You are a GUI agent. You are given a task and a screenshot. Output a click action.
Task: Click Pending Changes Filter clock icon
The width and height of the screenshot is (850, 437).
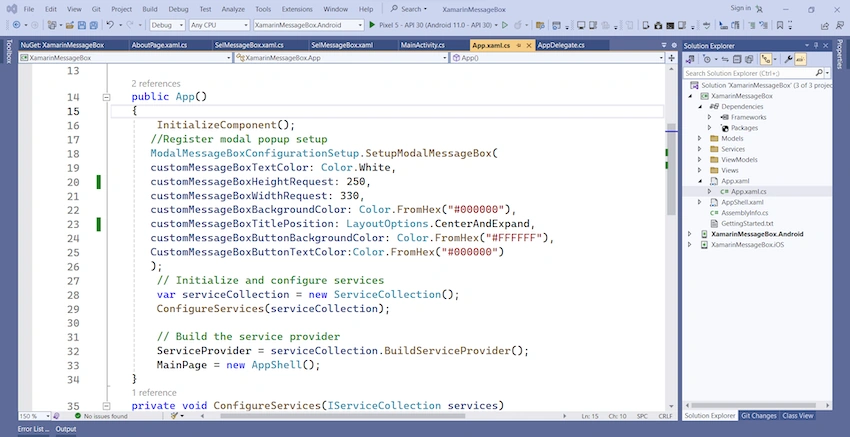[706, 59]
